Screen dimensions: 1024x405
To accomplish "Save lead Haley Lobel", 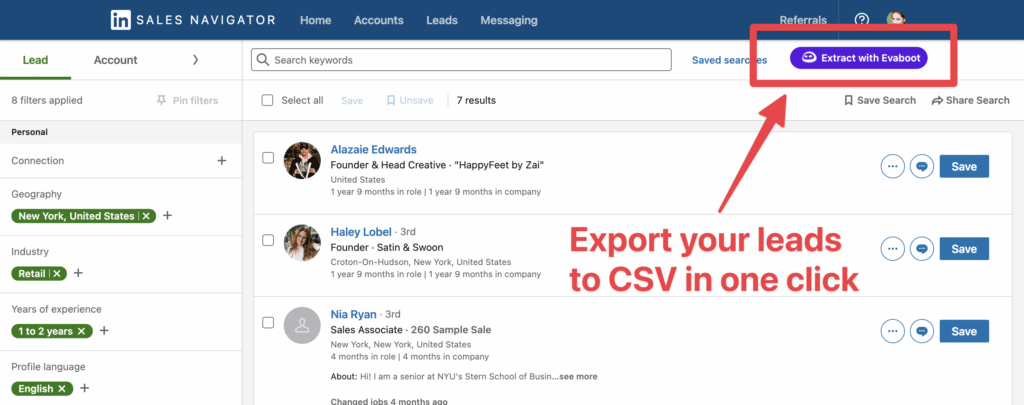I will click(964, 249).
